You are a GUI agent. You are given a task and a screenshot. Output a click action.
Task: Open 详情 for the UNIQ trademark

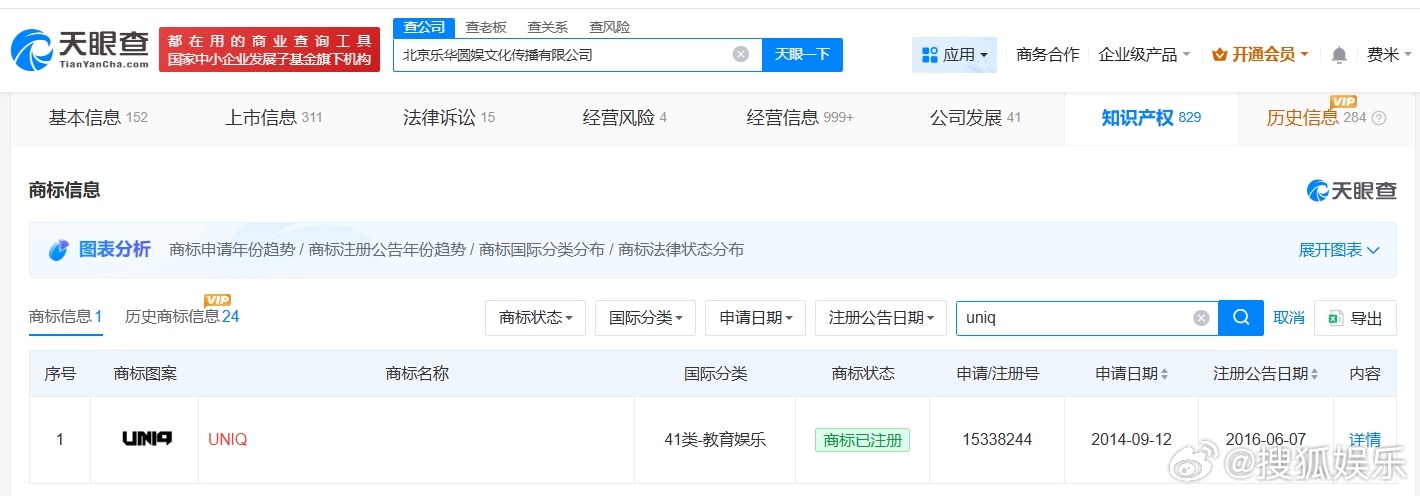click(x=1365, y=439)
